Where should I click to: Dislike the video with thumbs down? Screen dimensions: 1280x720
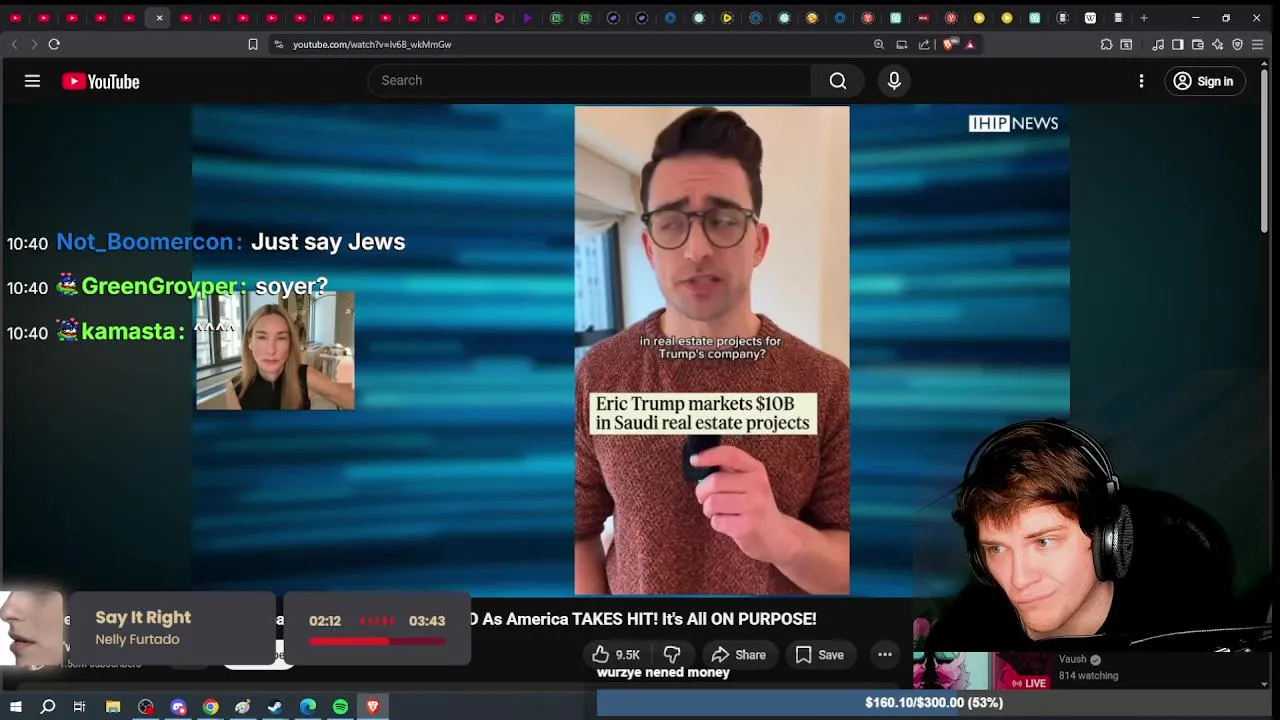672,655
